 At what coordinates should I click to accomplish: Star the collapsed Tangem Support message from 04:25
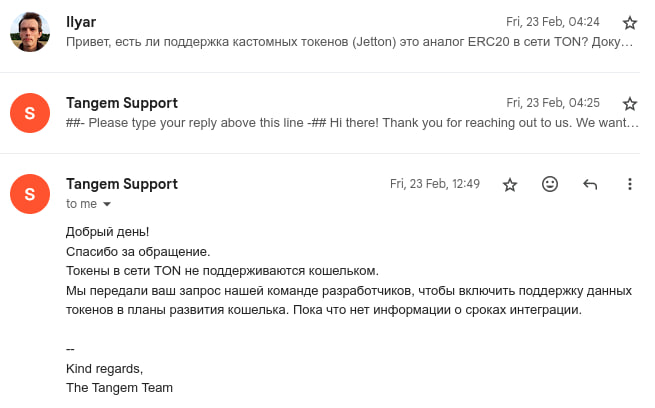(x=629, y=103)
